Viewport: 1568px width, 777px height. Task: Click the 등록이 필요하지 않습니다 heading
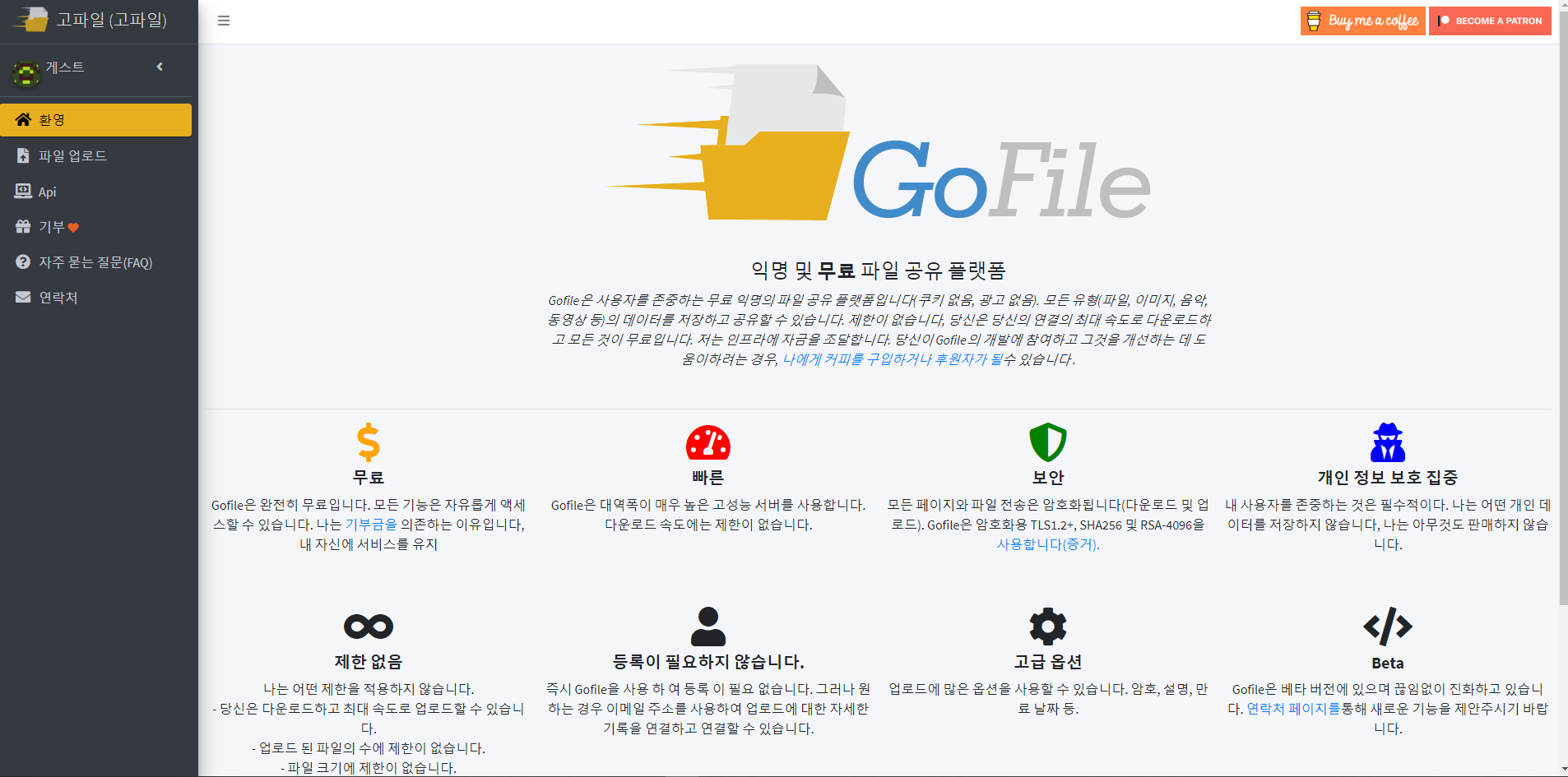tap(708, 662)
